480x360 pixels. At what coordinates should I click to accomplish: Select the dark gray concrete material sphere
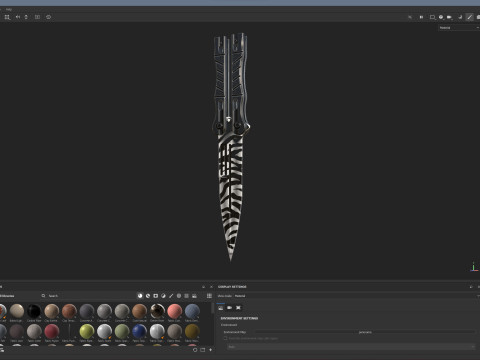click(87, 311)
